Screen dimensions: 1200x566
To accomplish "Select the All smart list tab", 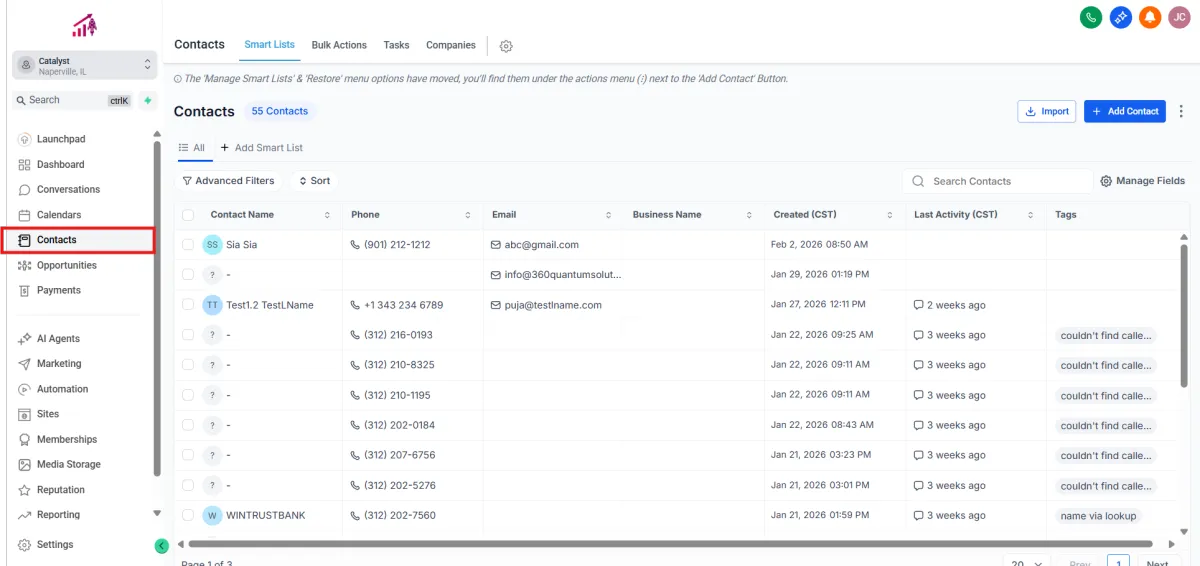I will pos(192,148).
